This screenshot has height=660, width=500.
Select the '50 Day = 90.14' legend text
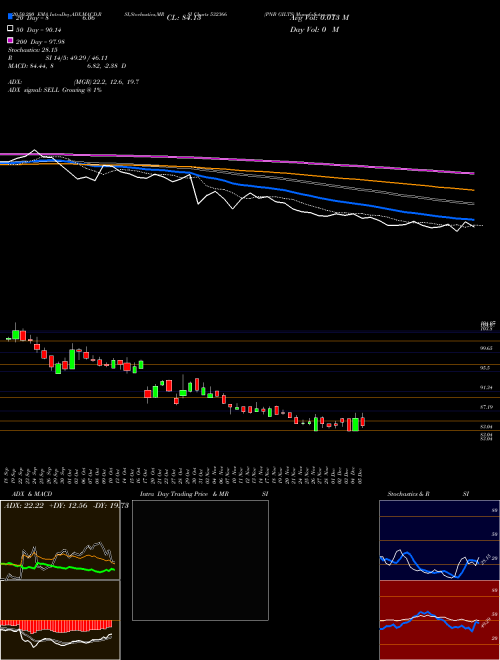40,30
